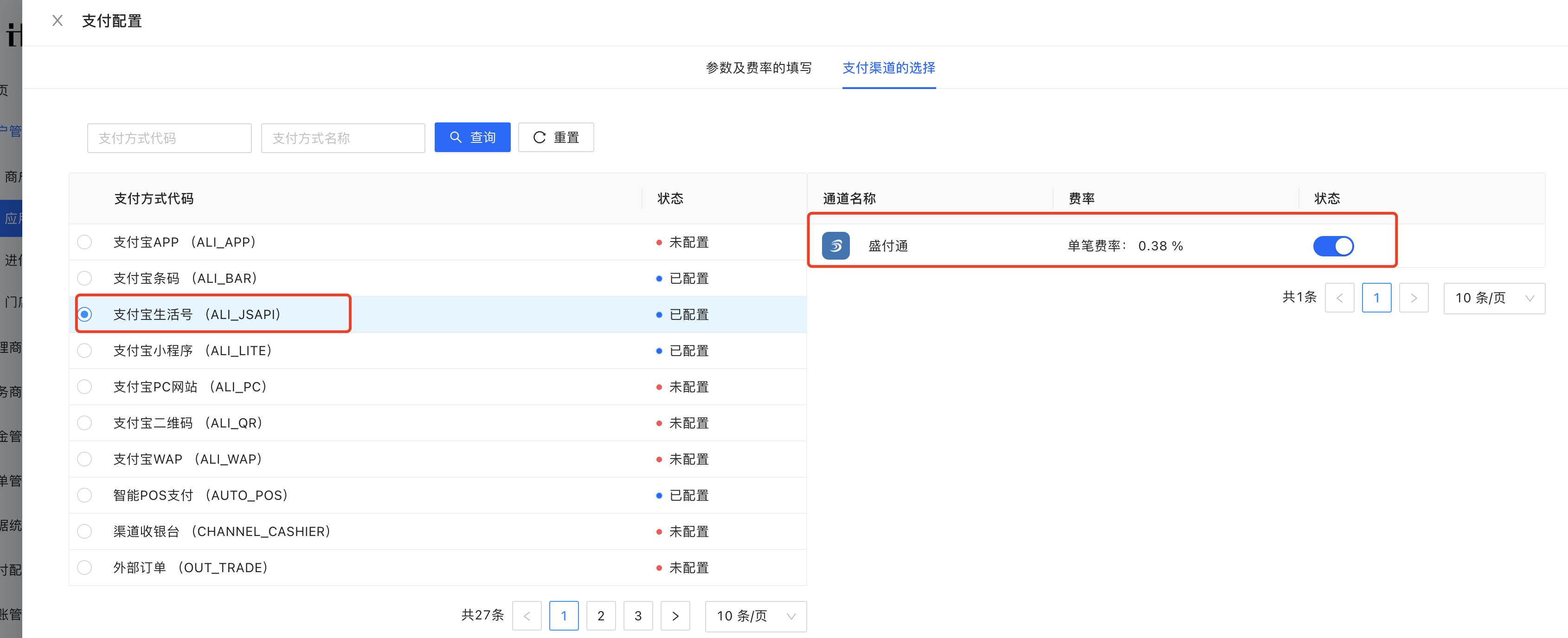Go to page 2 of payment methods
The height and width of the screenshot is (638, 1568).
point(601,615)
